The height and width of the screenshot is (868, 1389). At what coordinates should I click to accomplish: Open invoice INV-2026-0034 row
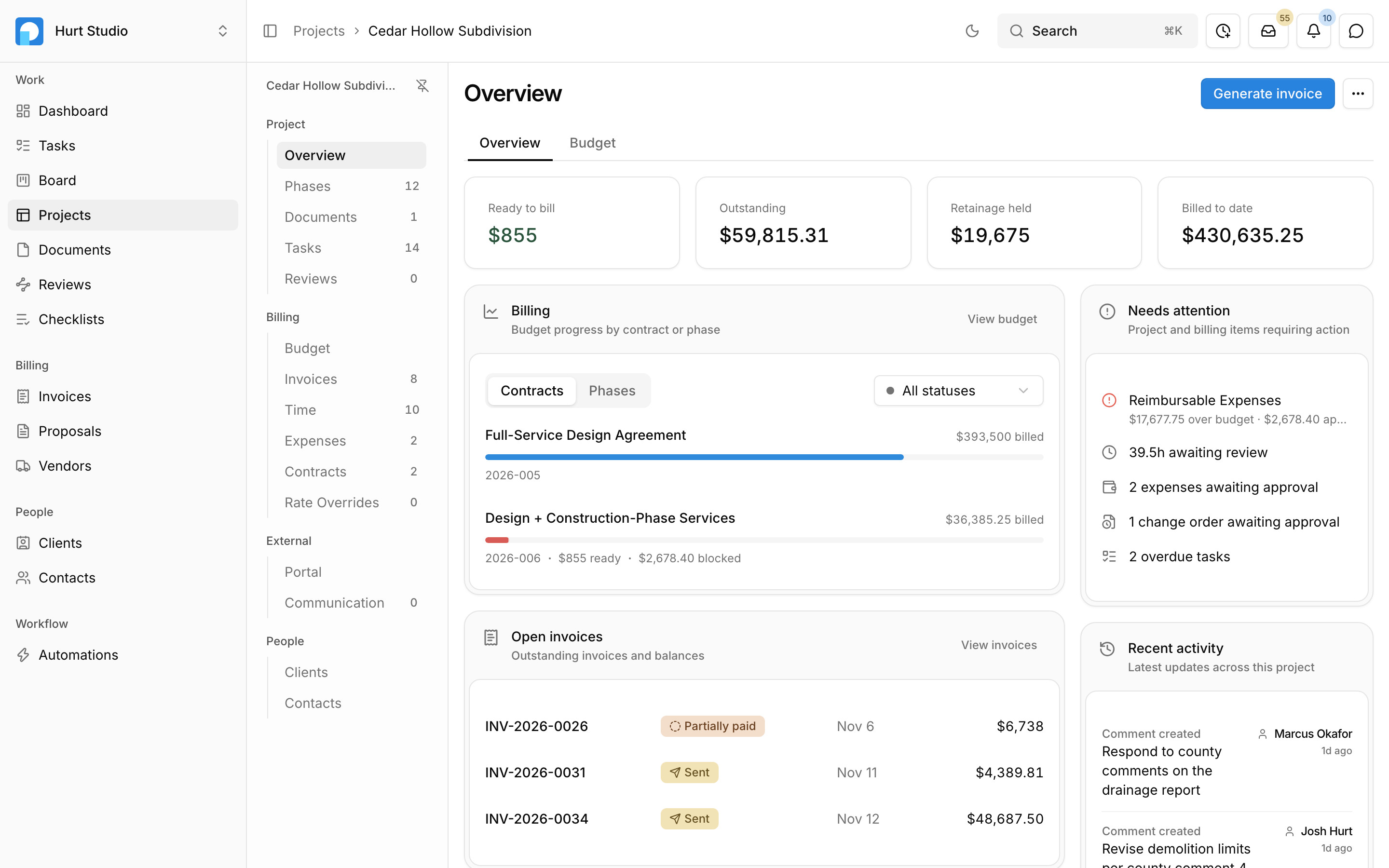pyautogui.click(x=764, y=819)
